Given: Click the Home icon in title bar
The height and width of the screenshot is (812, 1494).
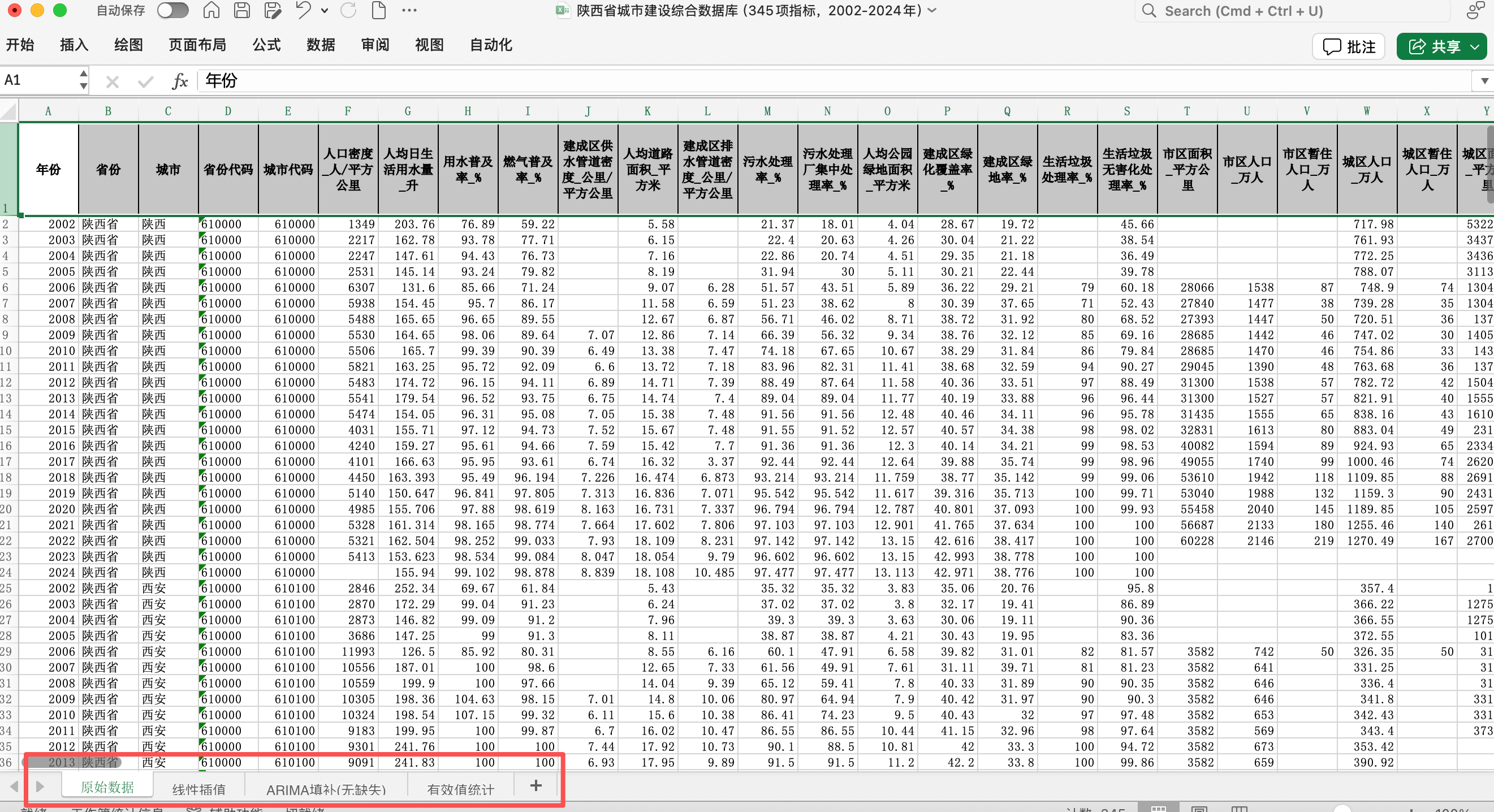Looking at the screenshot, I should (x=211, y=10).
